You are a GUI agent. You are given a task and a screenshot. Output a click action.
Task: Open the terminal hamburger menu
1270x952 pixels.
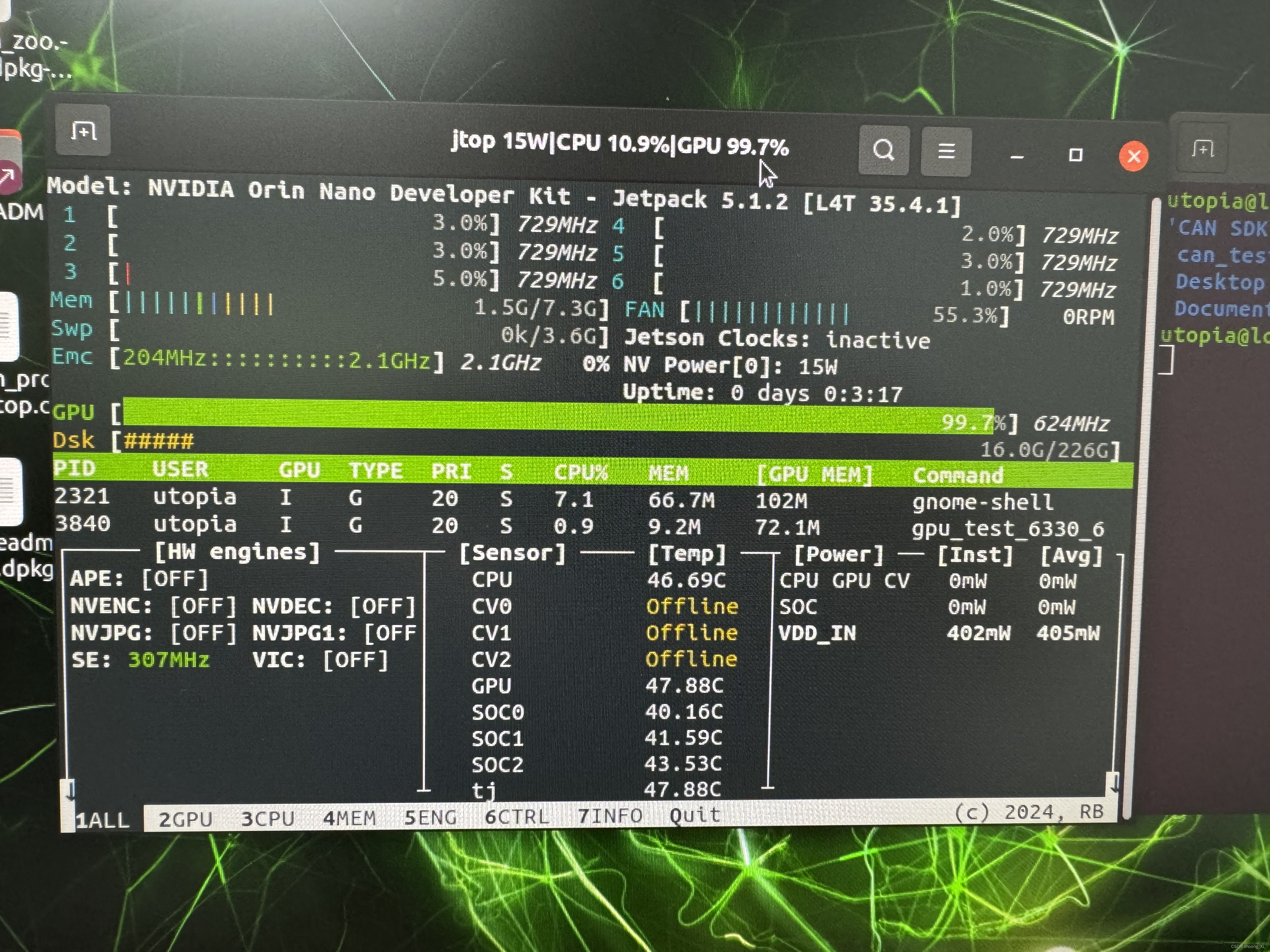[x=946, y=151]
